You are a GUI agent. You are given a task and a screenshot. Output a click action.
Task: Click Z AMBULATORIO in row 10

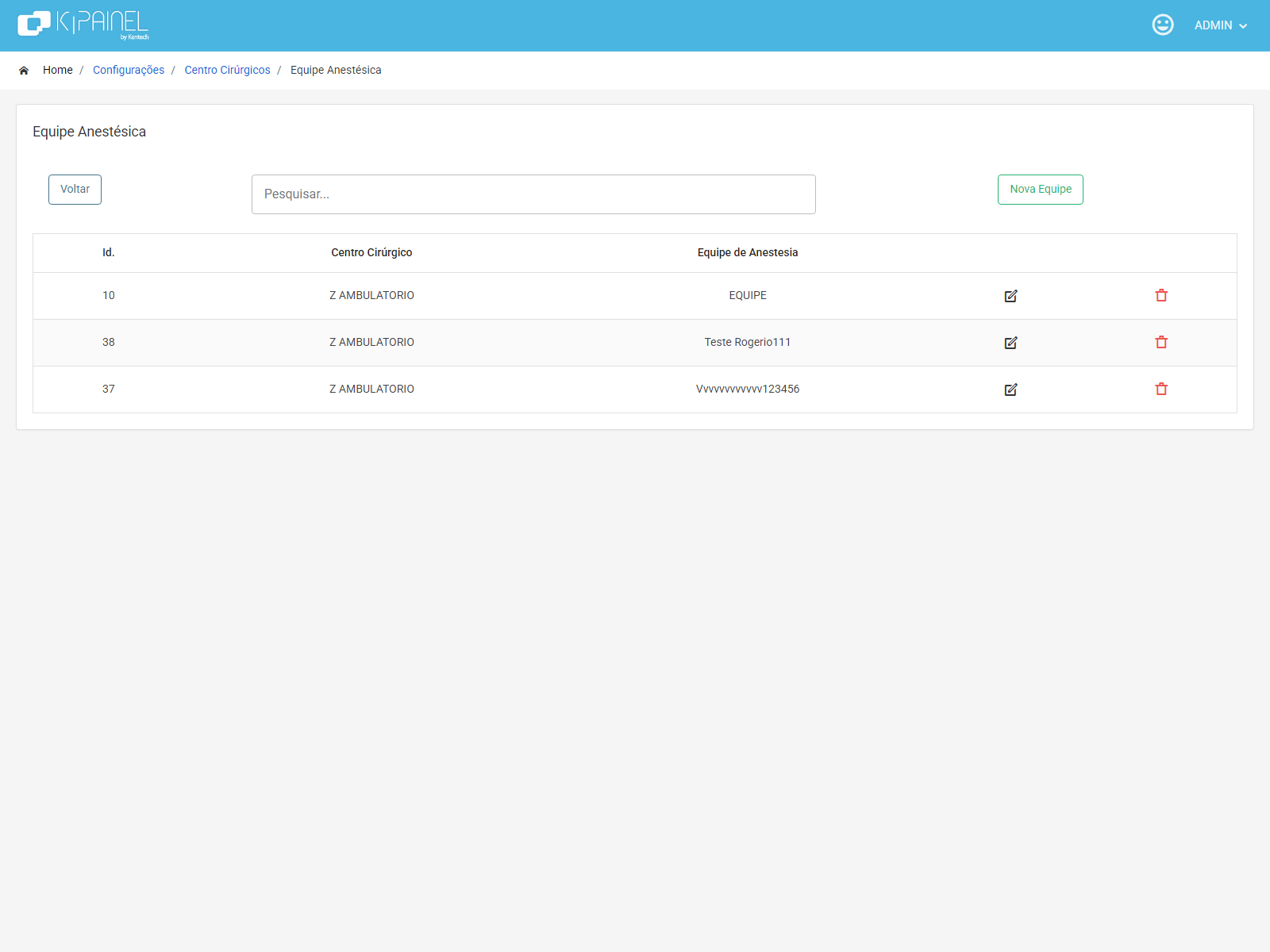coord(371,295)
